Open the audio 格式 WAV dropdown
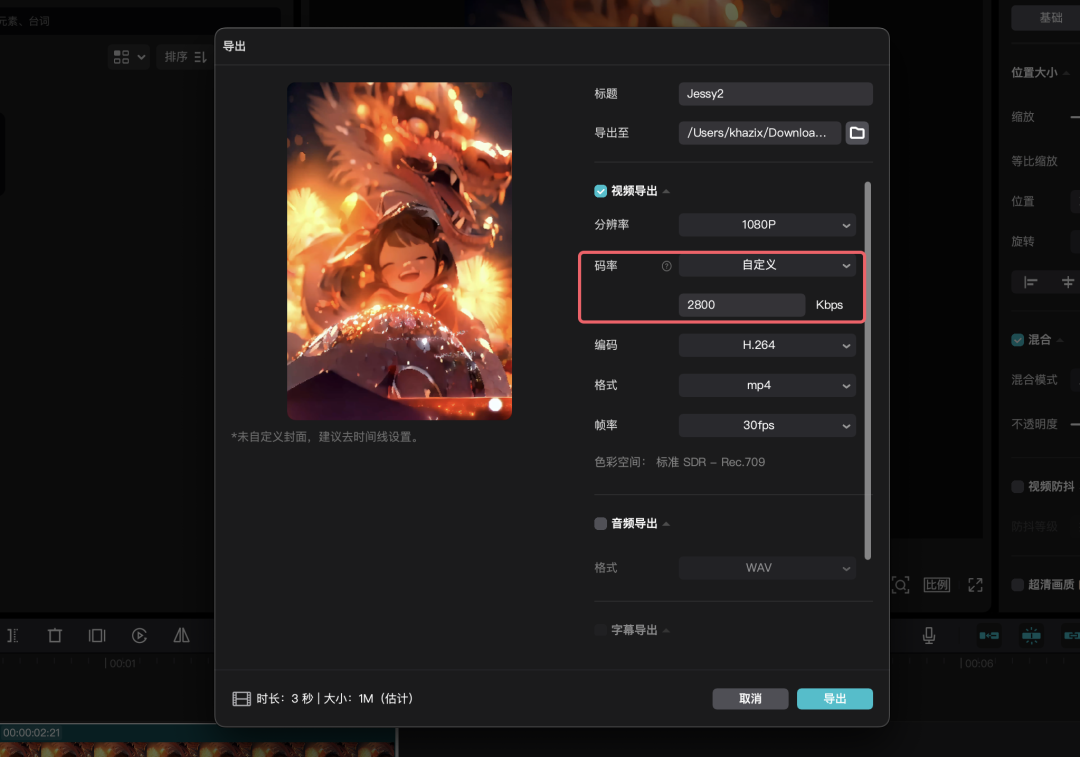This screenshot has width=1080, height=757. [x=767, y=568]
